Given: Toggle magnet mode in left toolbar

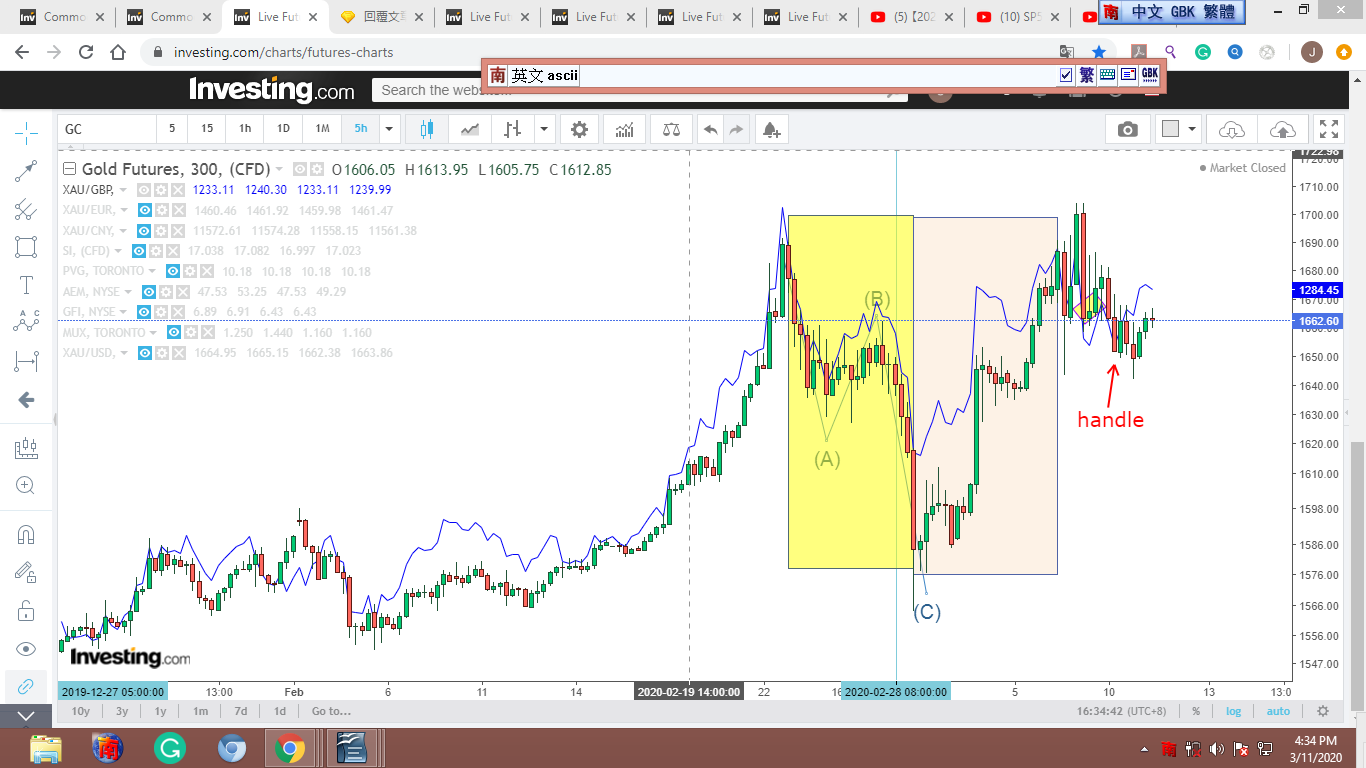Looking at the screenshot, I should click(27, 535).
